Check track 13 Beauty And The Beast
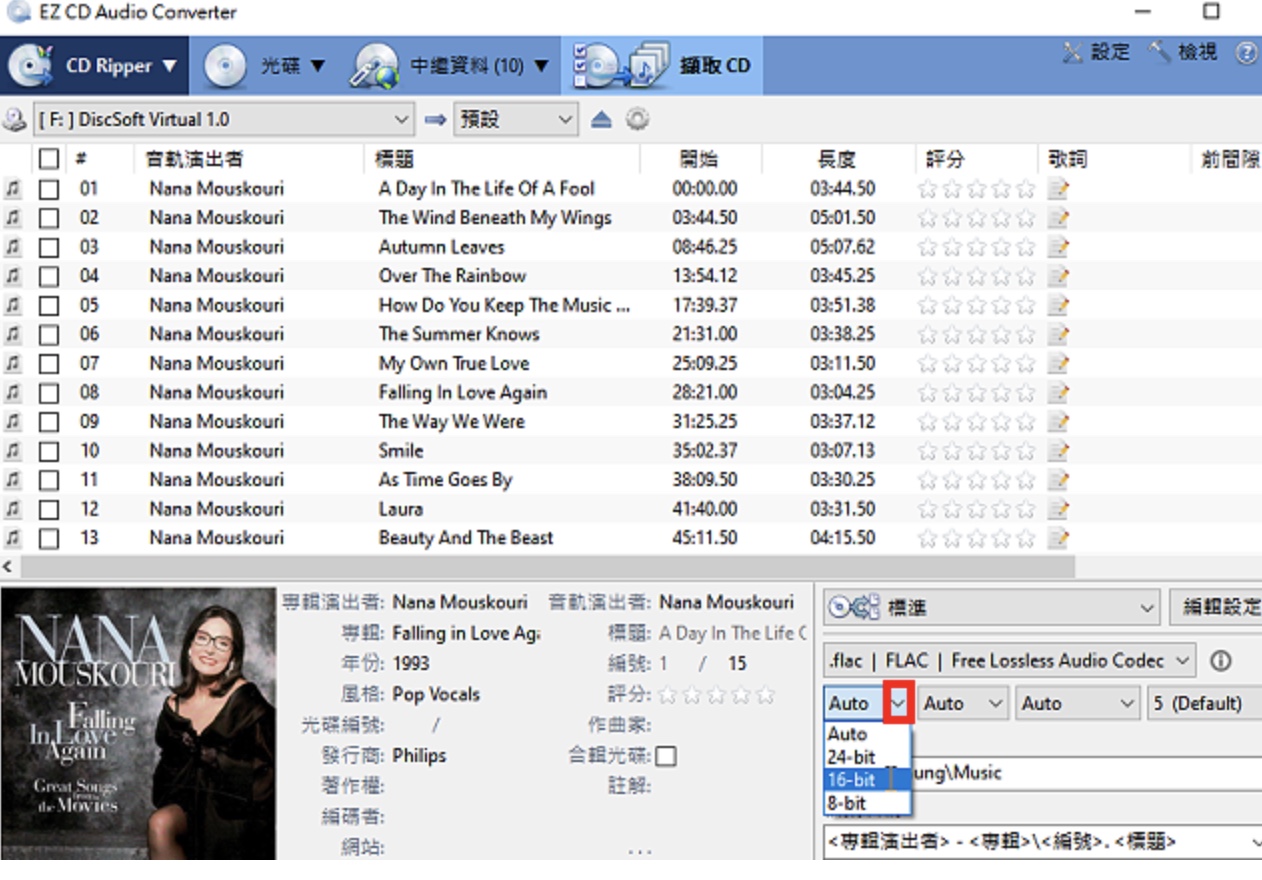The height and width of the screenshot is (880, 1262). click(x=49, y=538)
